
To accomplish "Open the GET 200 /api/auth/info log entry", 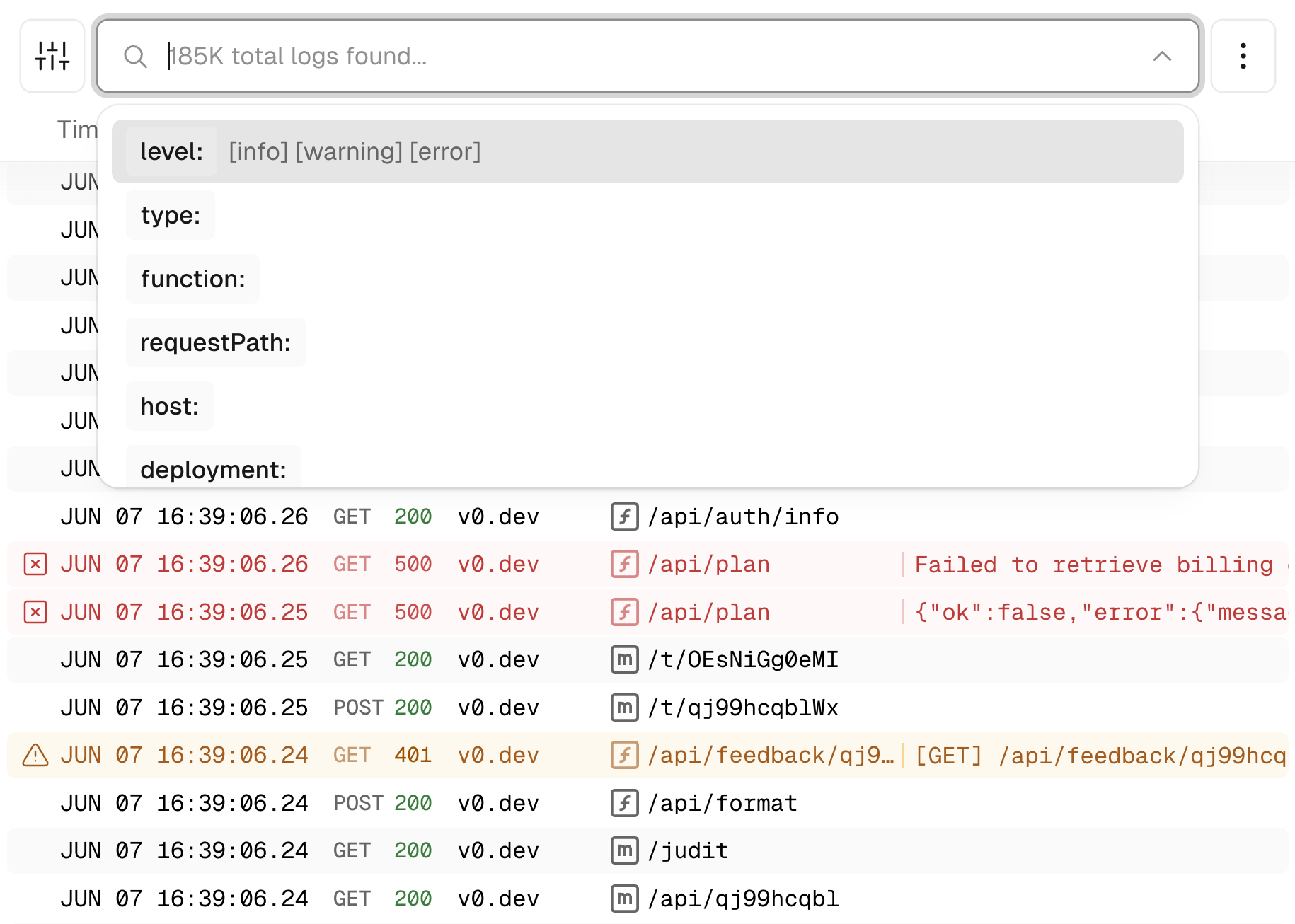I will click(x=743, y=516).
